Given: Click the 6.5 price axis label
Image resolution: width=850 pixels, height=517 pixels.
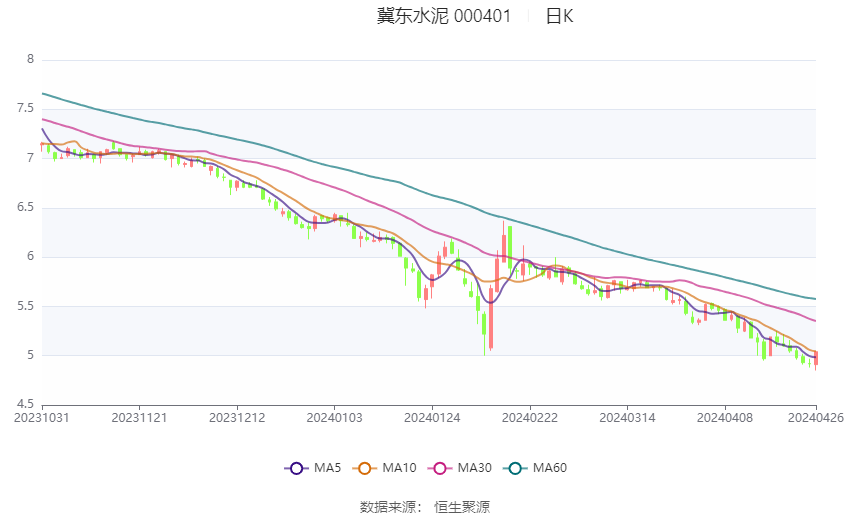Looking at the screenshot, I should coord(25,207).
